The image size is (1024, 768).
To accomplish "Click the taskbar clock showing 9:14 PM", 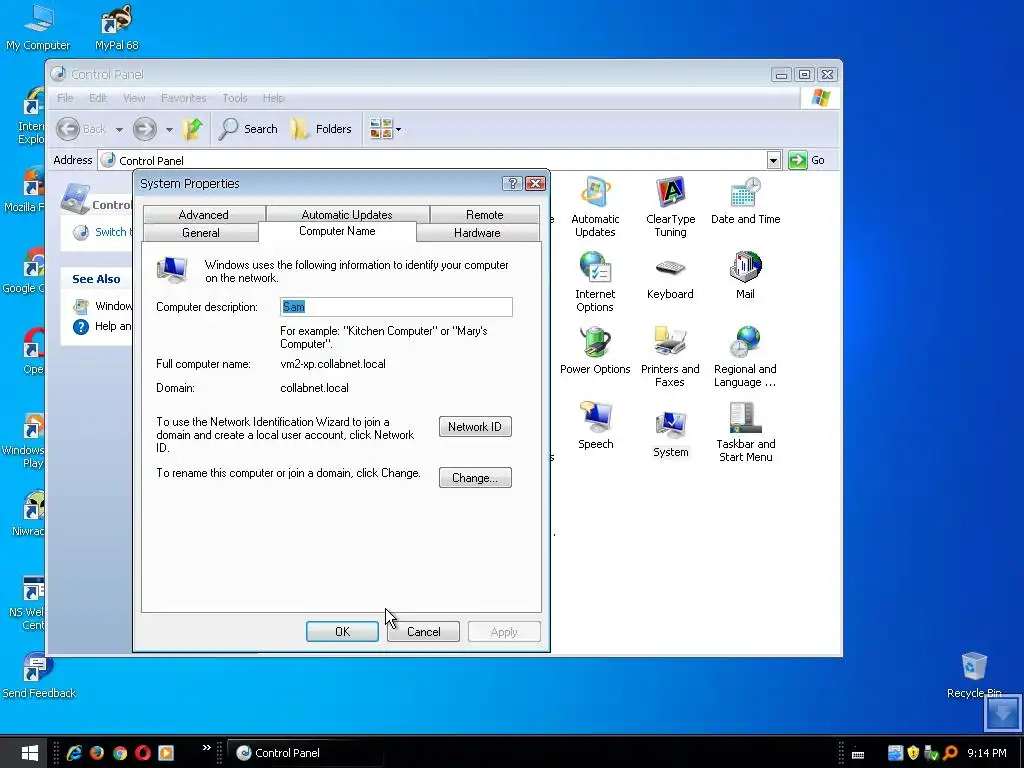I will [987, 753].
